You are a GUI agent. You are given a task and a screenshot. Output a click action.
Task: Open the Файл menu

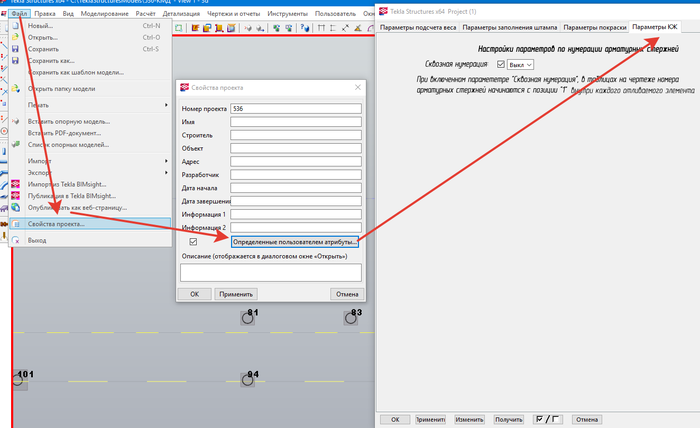[x=19, y=14]
